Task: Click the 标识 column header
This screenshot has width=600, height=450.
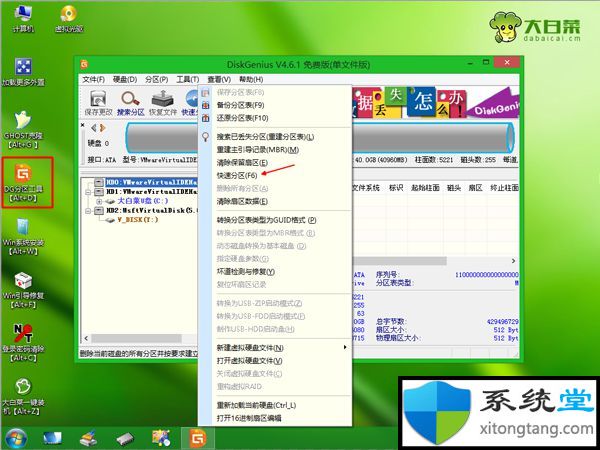Action: coord(396,188)
